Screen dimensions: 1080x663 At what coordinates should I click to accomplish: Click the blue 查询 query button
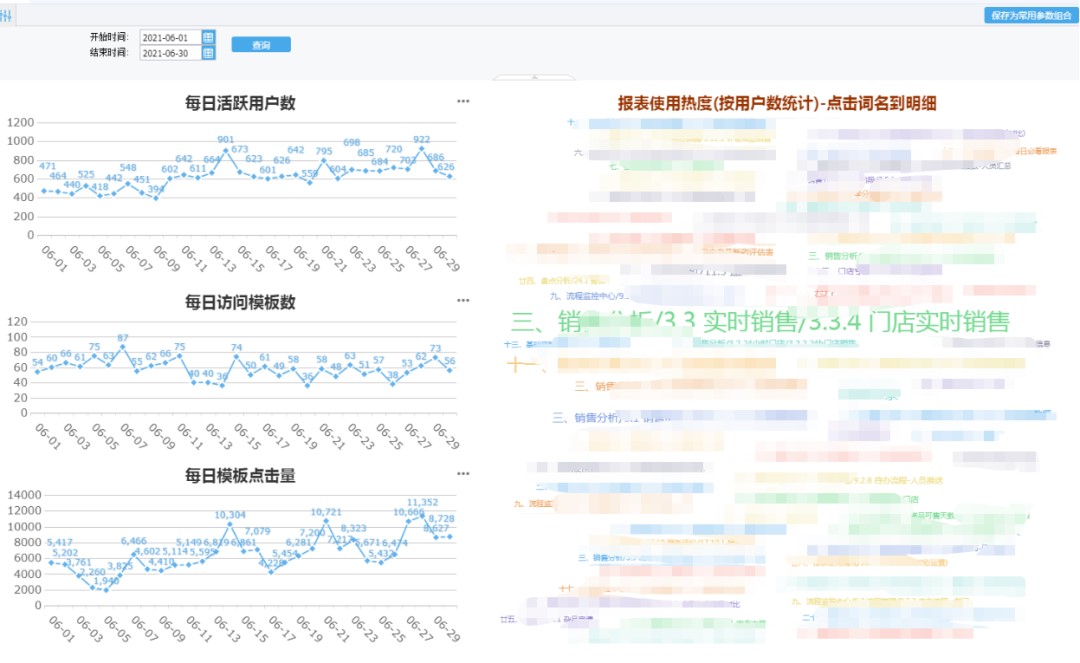click(x=260, y=44)
